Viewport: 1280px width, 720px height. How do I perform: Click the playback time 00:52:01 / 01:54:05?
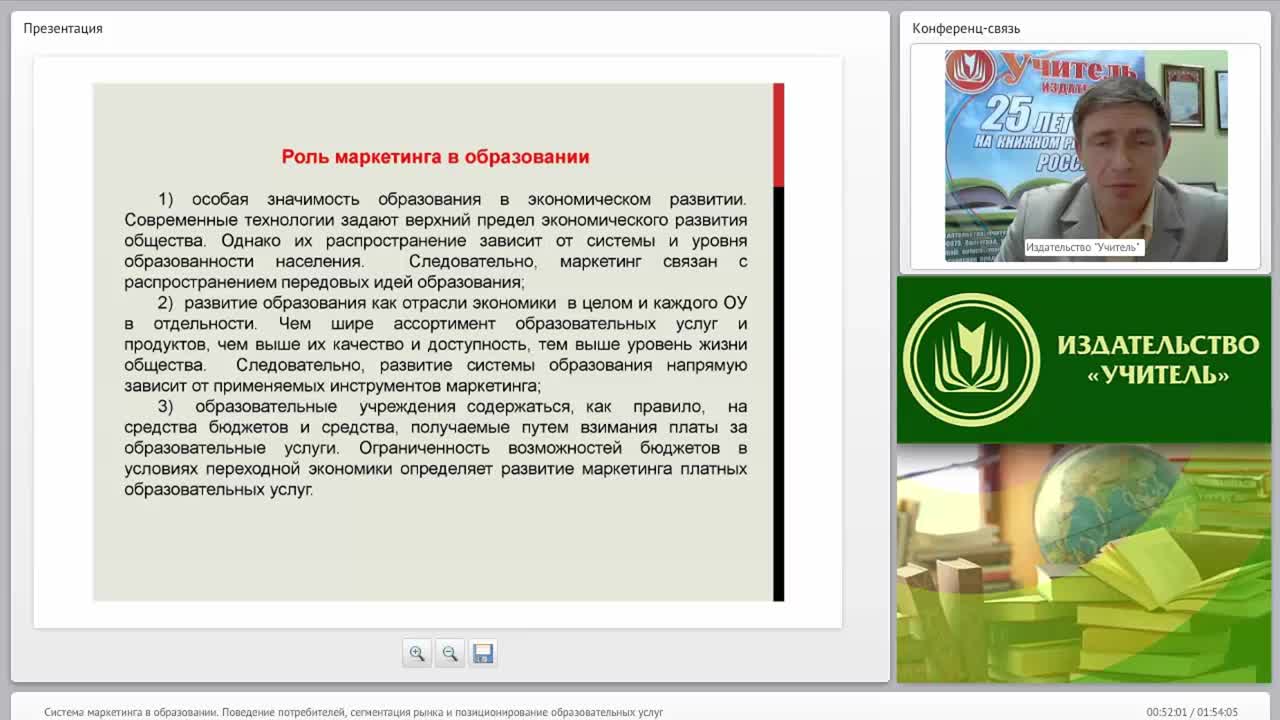(1192, 712)
